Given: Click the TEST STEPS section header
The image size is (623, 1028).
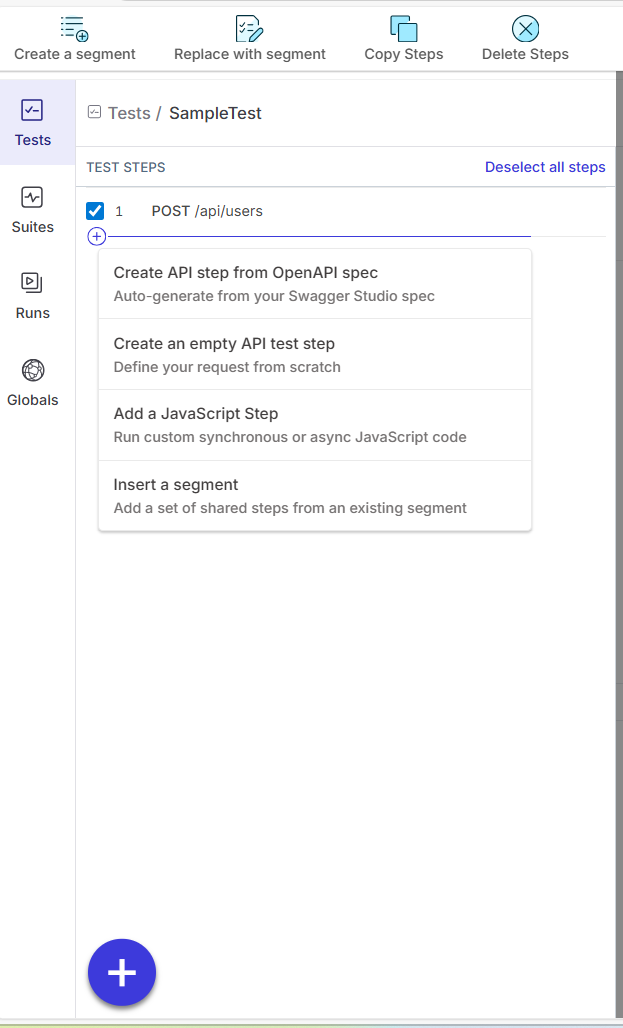Looking at the screenshot, I should click(125, 167).
